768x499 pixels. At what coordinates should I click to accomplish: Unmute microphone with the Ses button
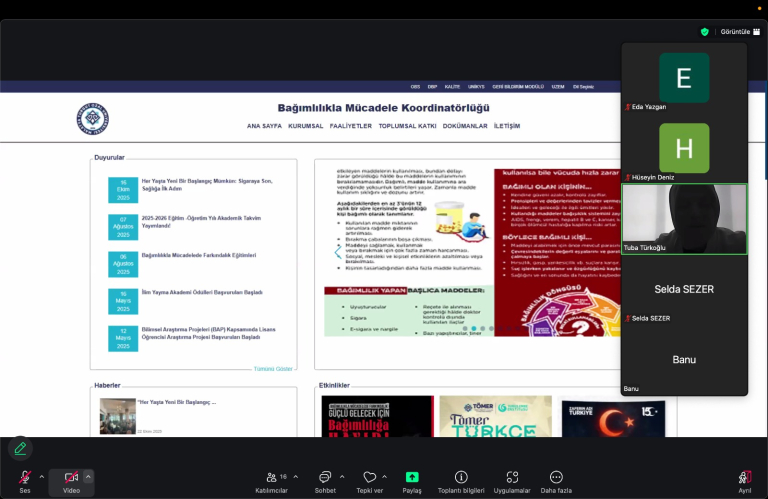pyautogui.click(x=24, y=478)
